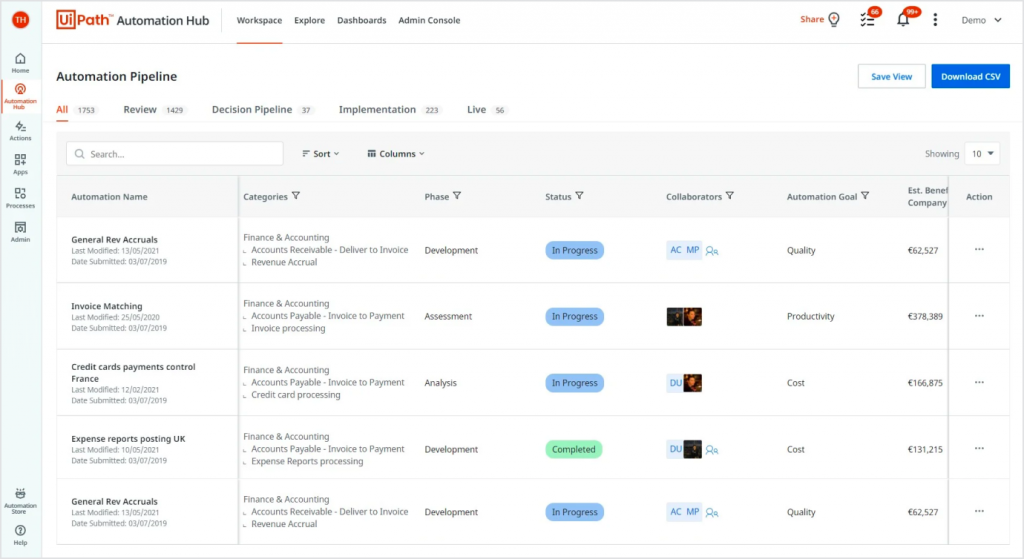
Task: Click the Completed status badge
Action: 573,449
